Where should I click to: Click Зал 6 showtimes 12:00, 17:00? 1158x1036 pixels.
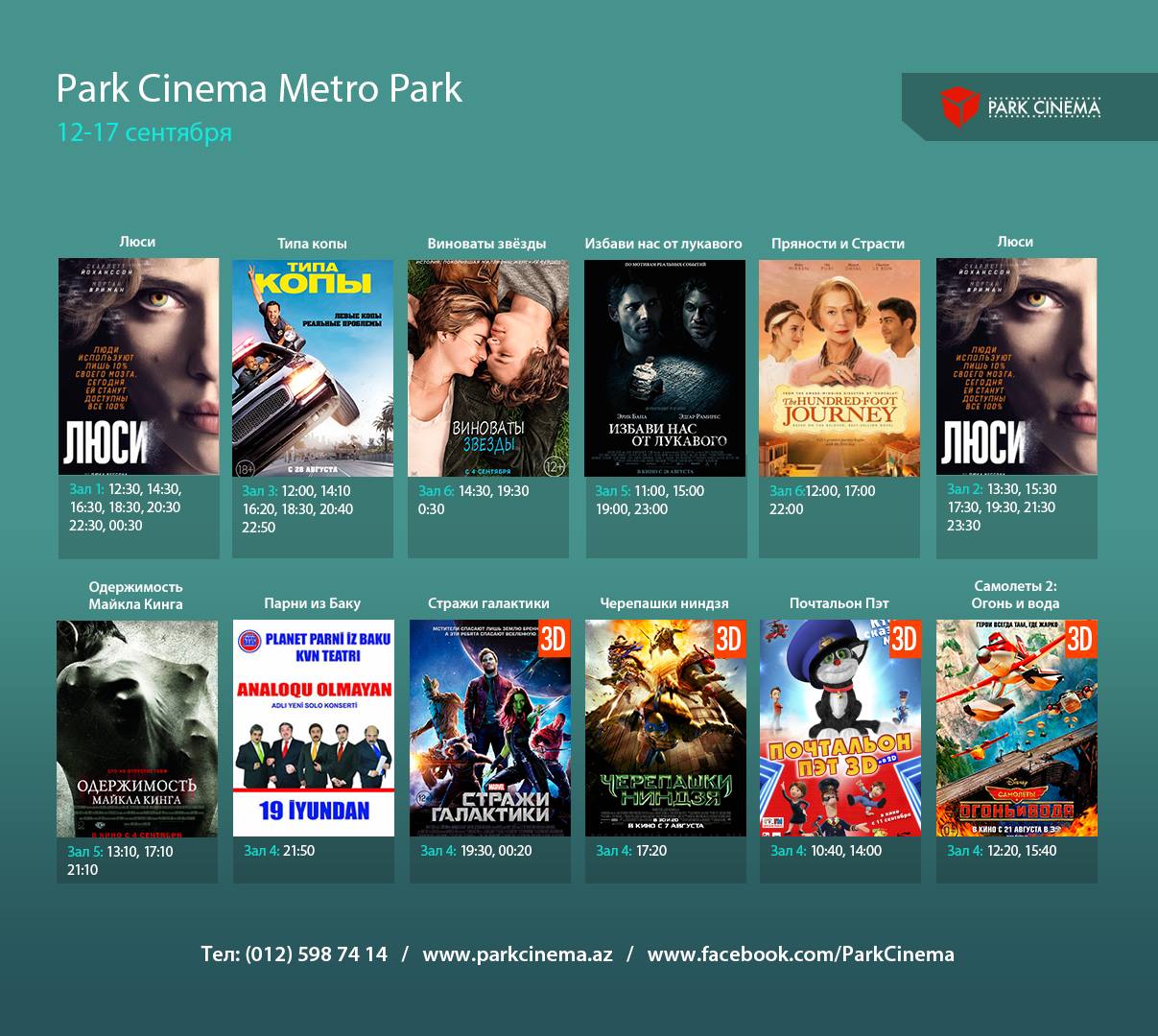point(822,500)
